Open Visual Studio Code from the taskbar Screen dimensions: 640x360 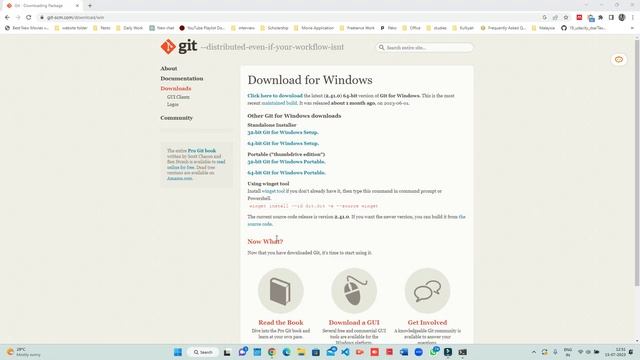(x=345, y=352)
